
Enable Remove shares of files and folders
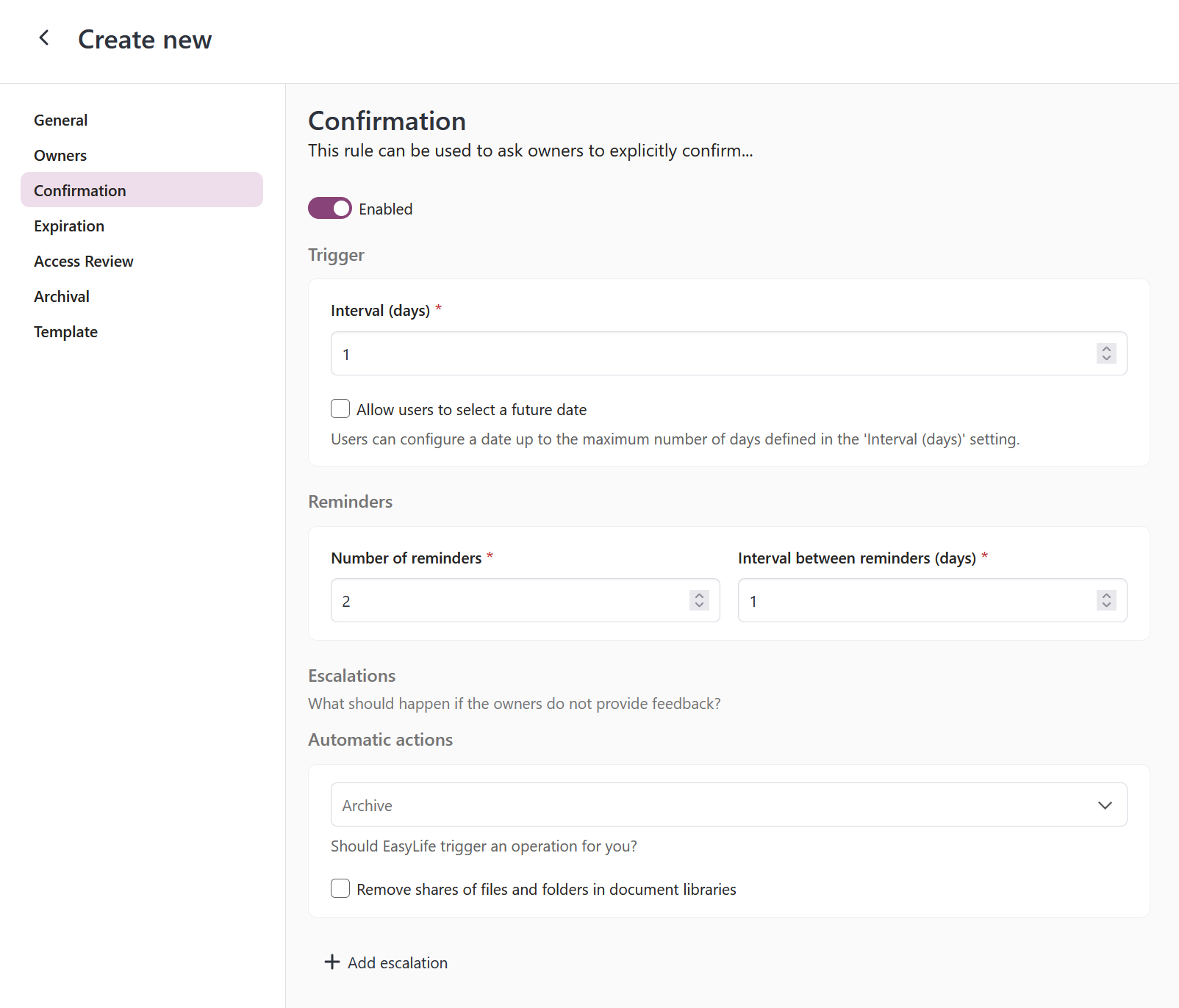[x=340, y=888]
